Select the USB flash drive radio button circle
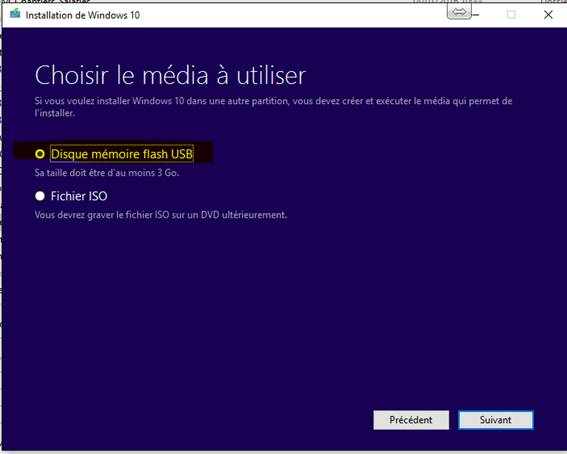This screenshot has width=567, height=454. point(40,154)
